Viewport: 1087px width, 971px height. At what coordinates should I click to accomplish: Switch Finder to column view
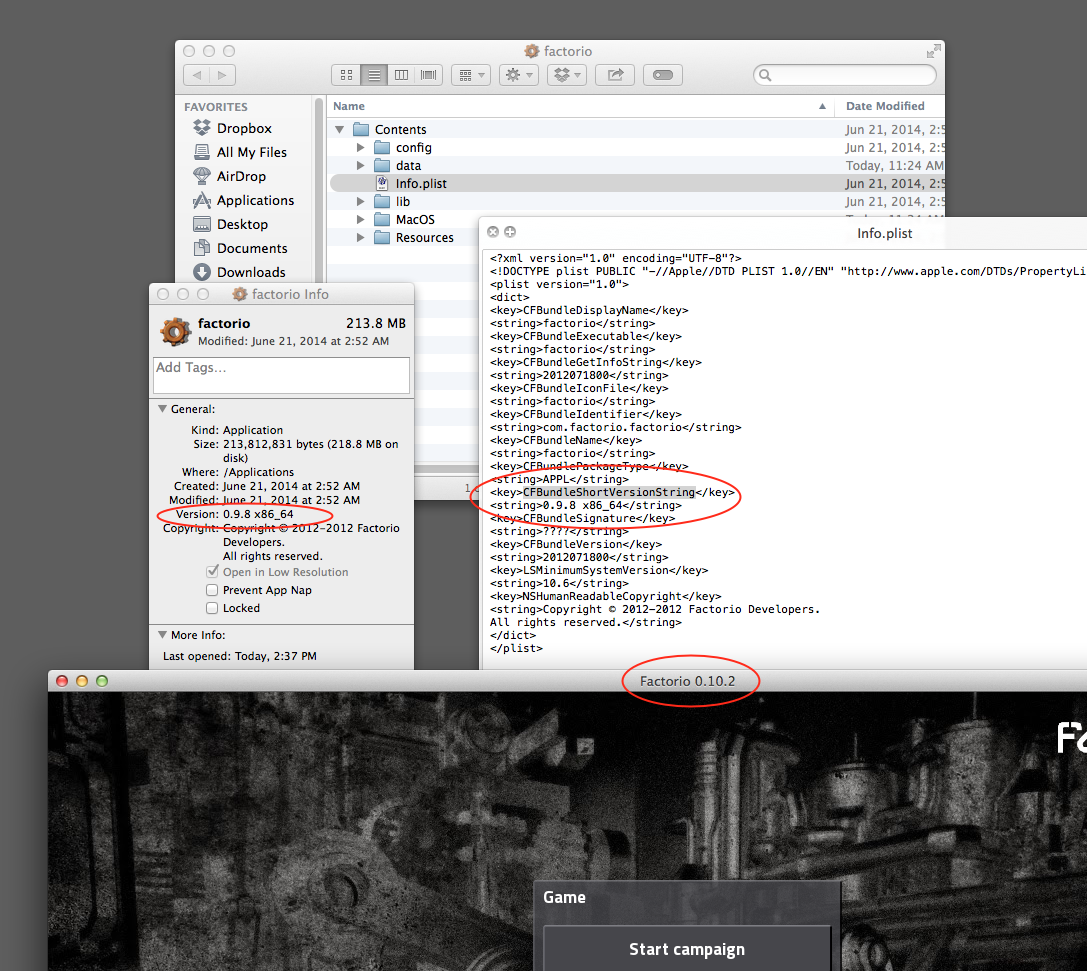401,75
